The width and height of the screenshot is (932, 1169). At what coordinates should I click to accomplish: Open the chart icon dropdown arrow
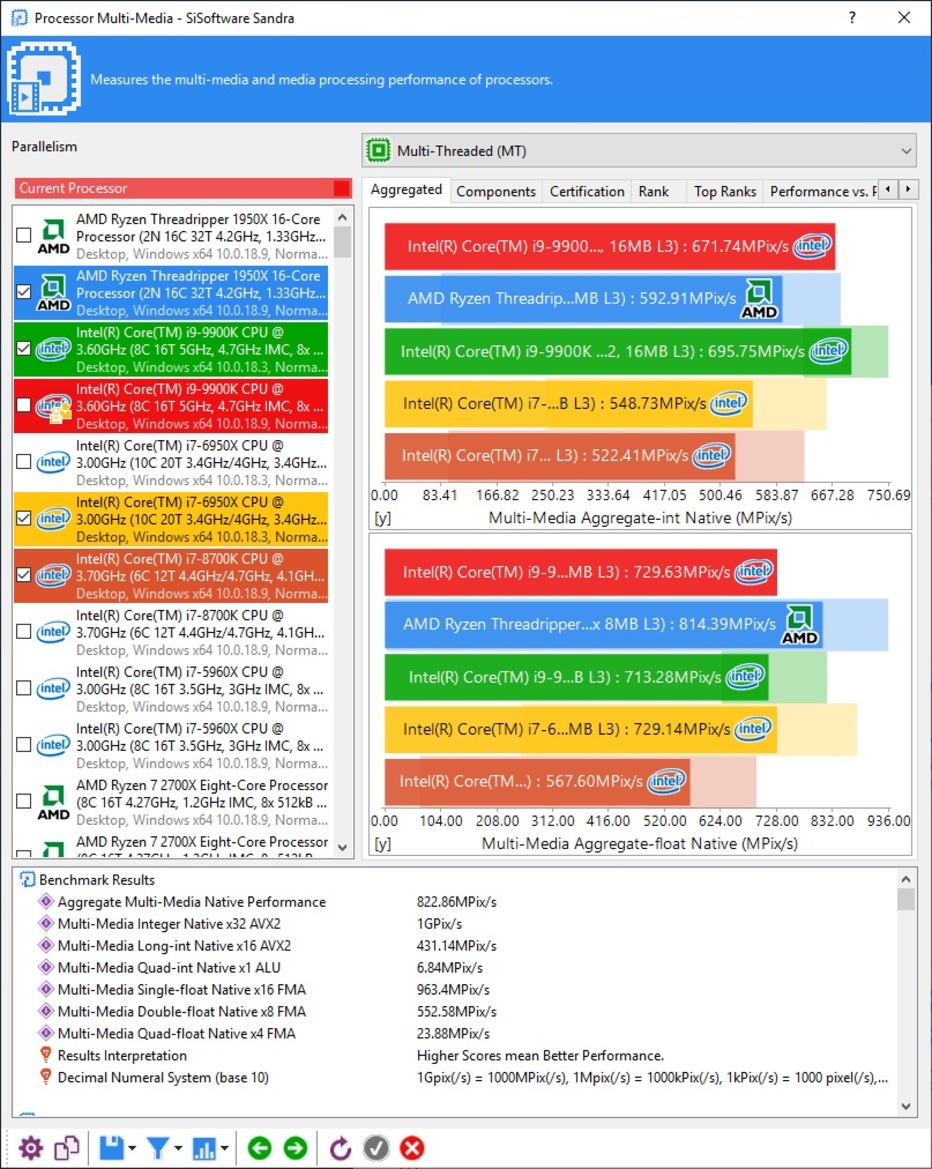224,1148
